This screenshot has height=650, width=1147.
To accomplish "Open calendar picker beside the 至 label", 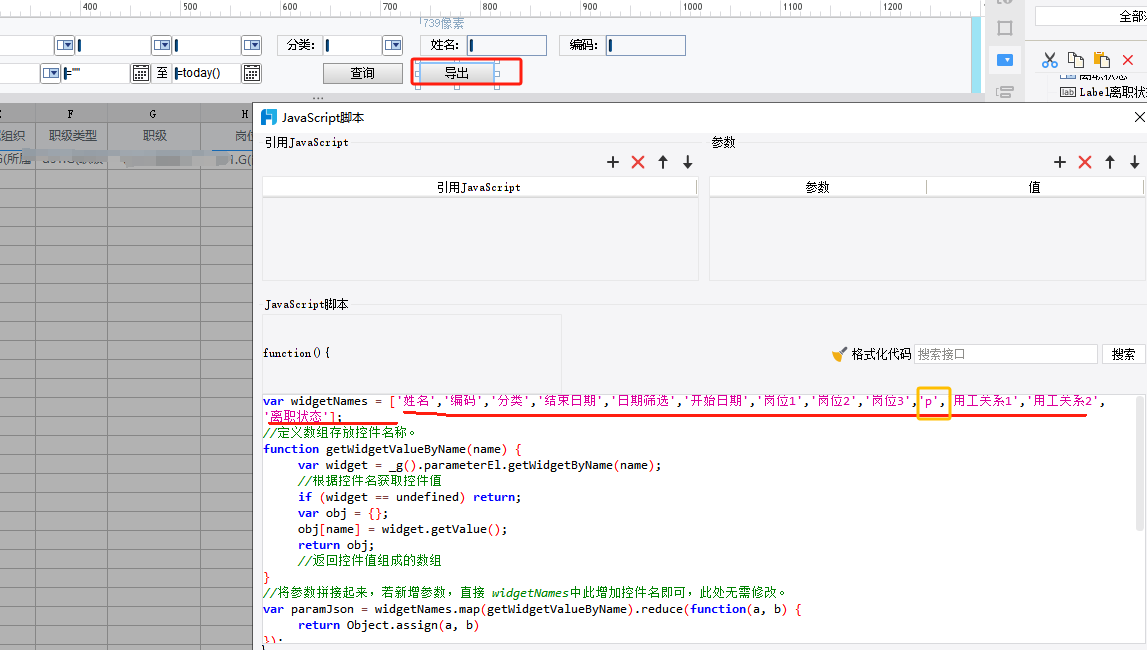I will [140, 73].
